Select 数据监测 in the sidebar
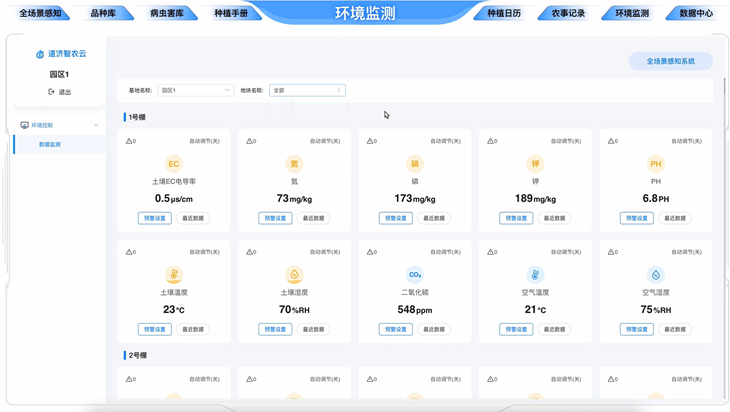Viewport: 730px width, 412px height. pos(60,144)
